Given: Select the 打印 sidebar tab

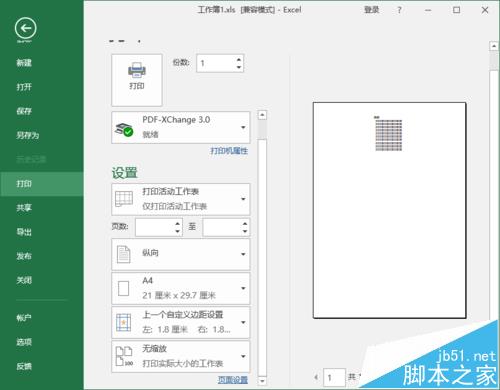Looking at the screenshot, I should pos(42,184).
